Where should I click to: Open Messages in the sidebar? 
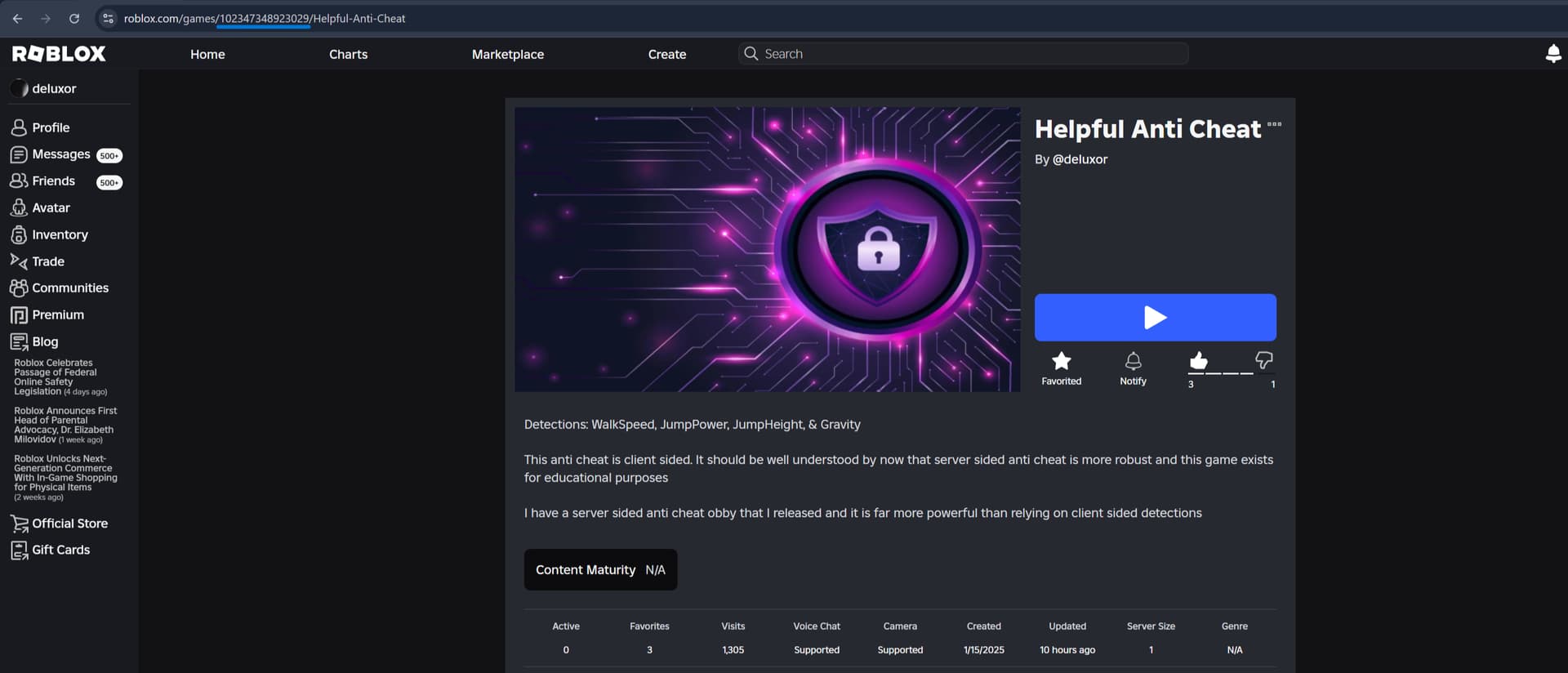(61, 154)
